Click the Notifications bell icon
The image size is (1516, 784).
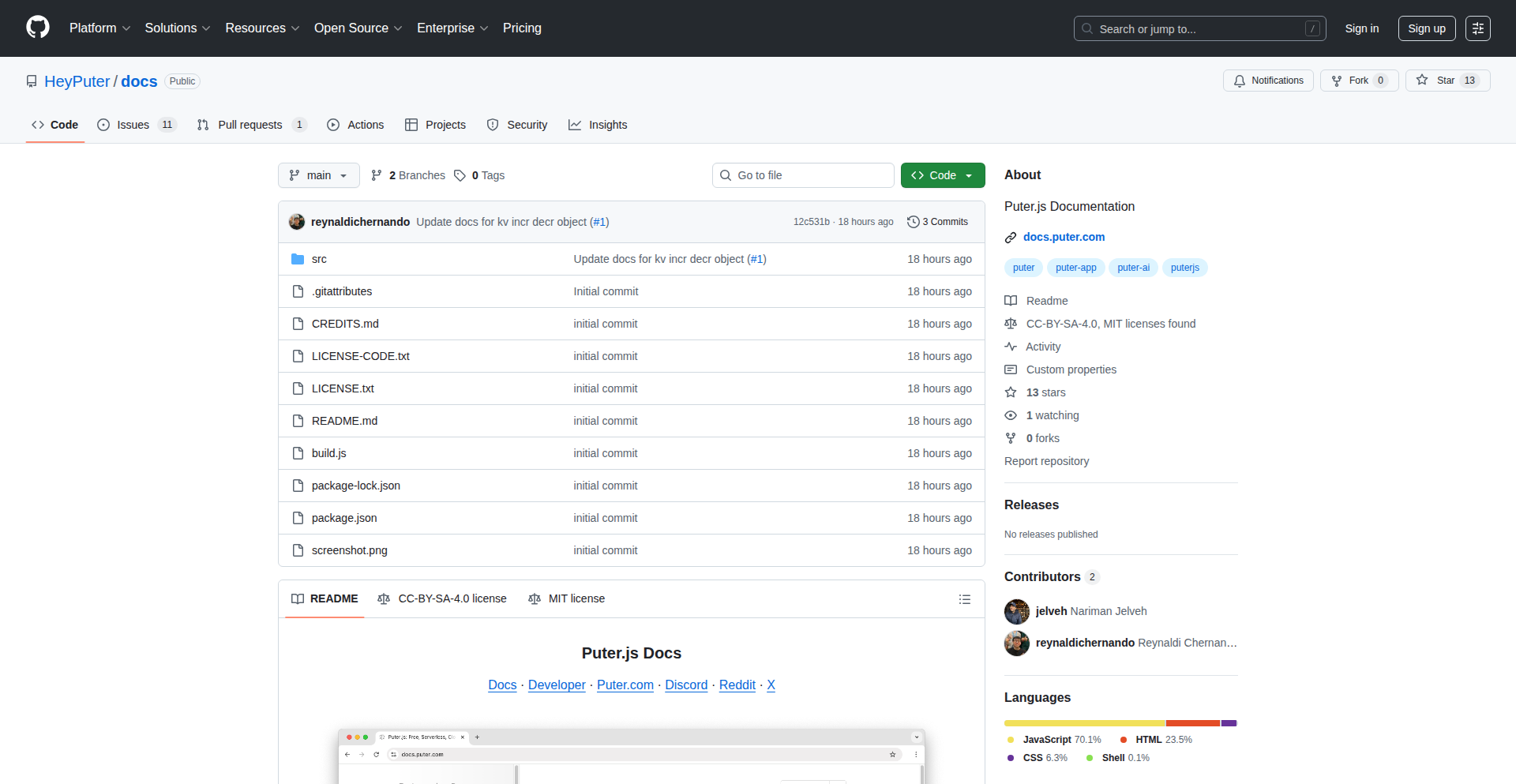(x=1240, y=81)
